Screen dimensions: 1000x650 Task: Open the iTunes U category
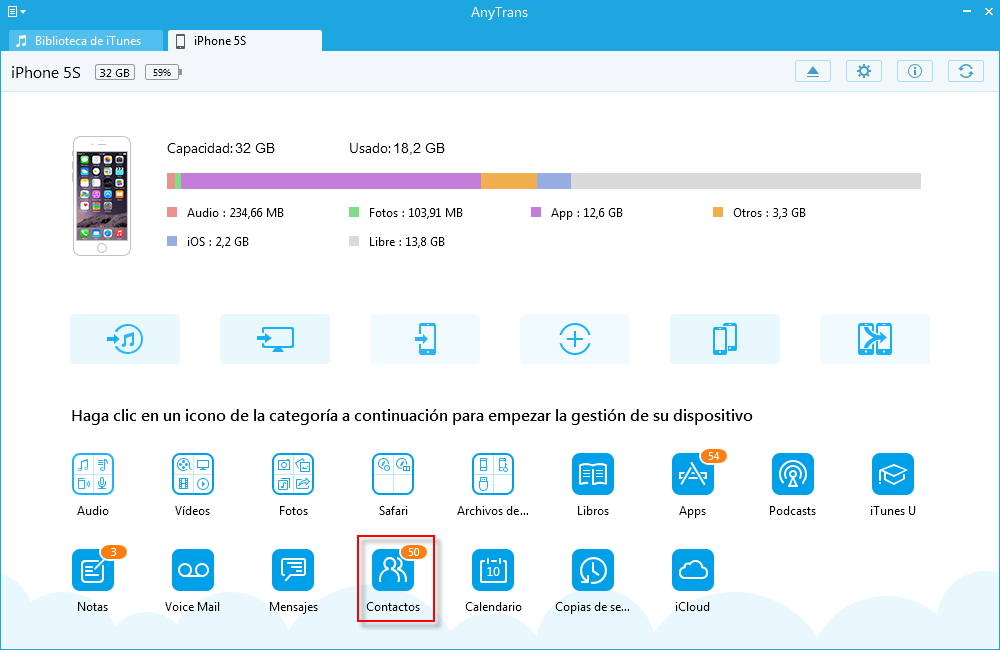tap(893, 474)
